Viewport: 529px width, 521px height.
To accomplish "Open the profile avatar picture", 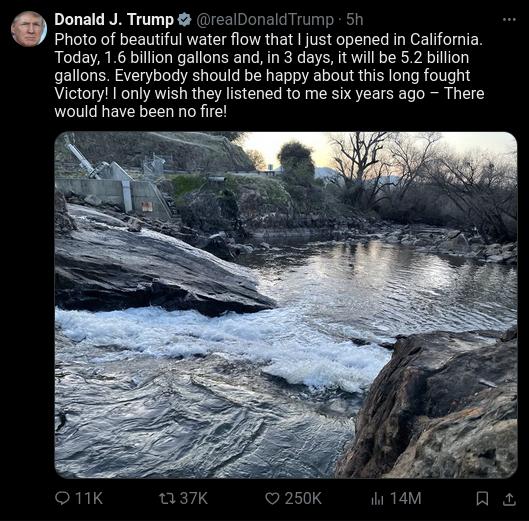I will point(29,29).
